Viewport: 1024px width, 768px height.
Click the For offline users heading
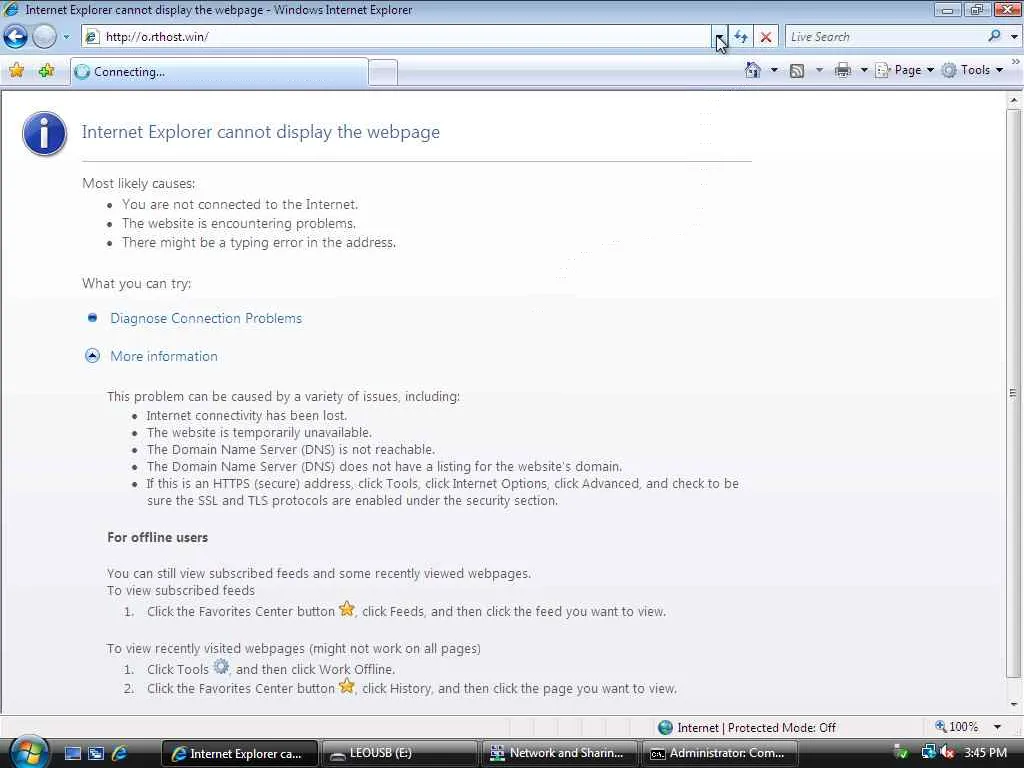point(157,537)
